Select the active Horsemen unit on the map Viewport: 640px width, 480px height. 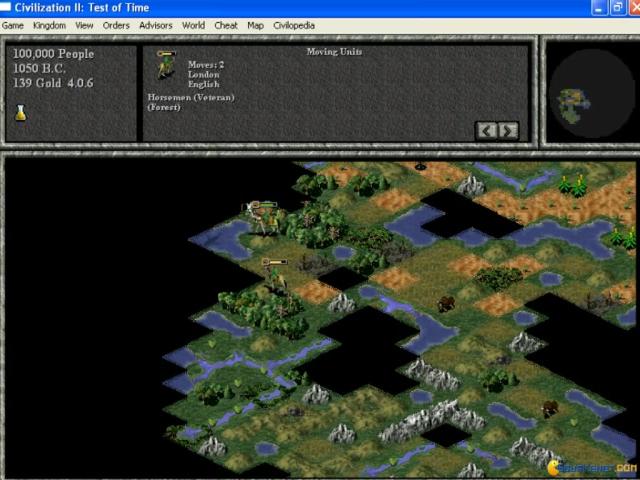[263, 217]
